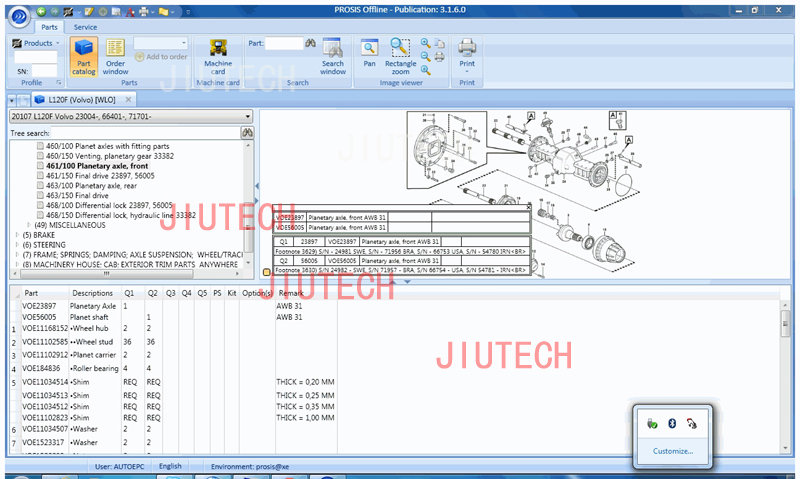The width and height of the screenshot is (800, 479).
Task: Expand the (5) BRAKE tree node
Action: 17,235
